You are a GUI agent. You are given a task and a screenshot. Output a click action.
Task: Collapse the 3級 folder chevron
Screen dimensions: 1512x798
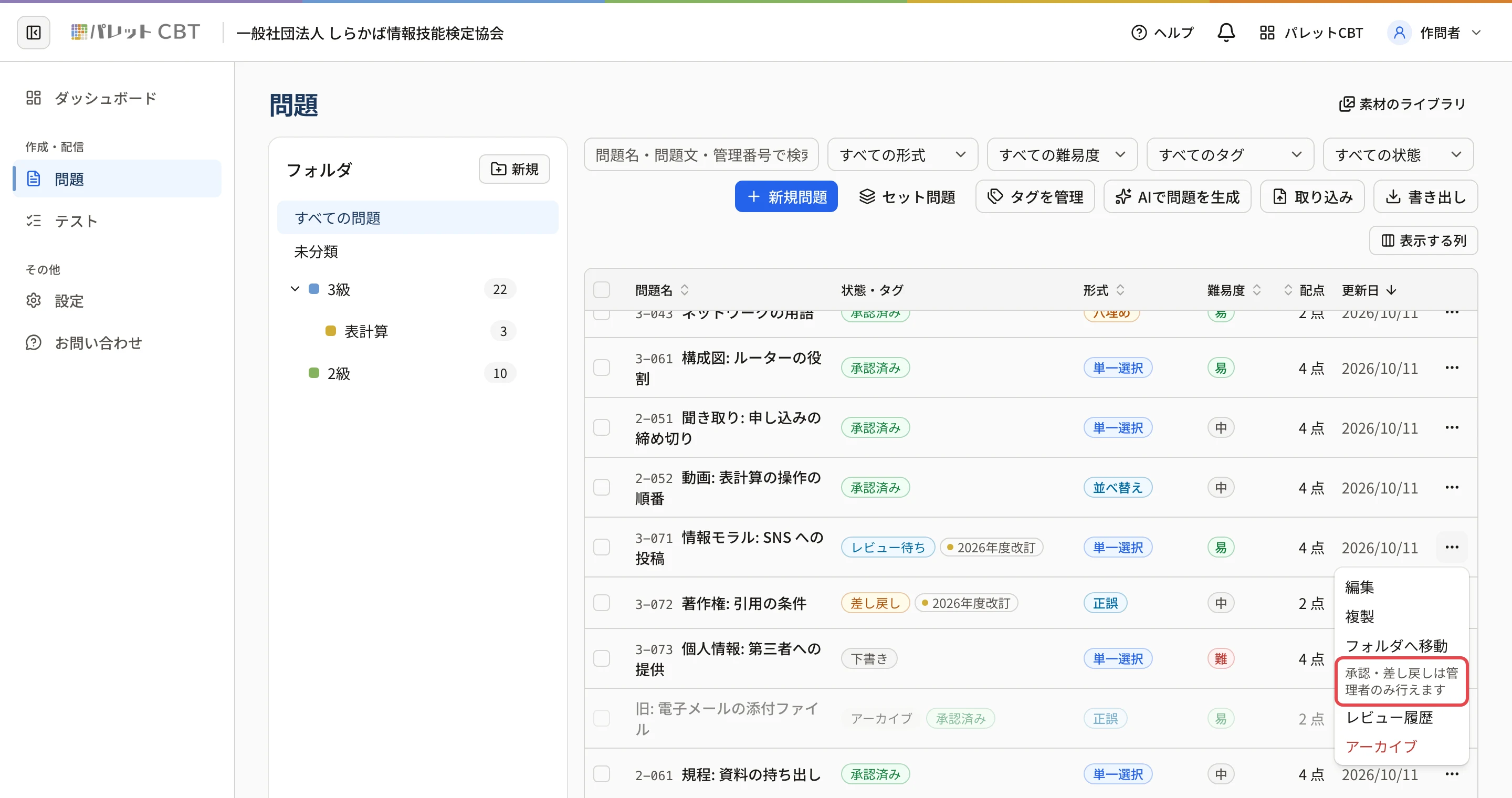[x=295, y=289]
